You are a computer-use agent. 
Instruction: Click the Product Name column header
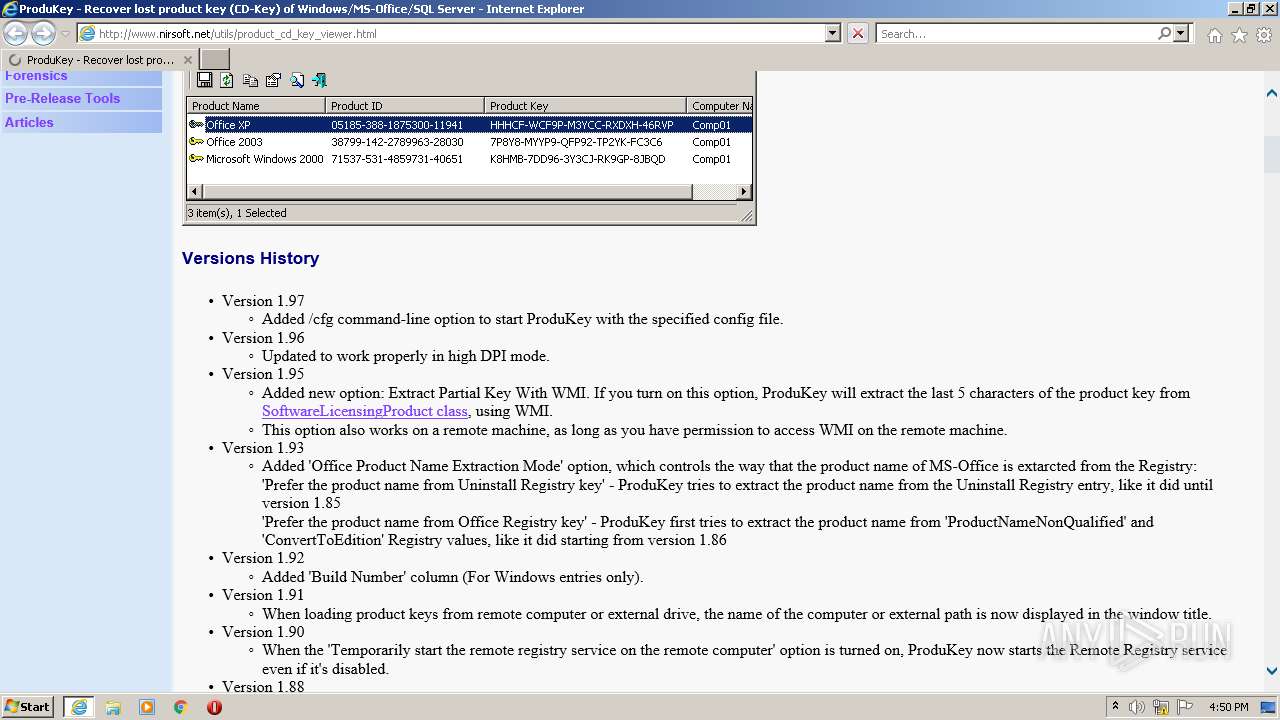[256, 105]
